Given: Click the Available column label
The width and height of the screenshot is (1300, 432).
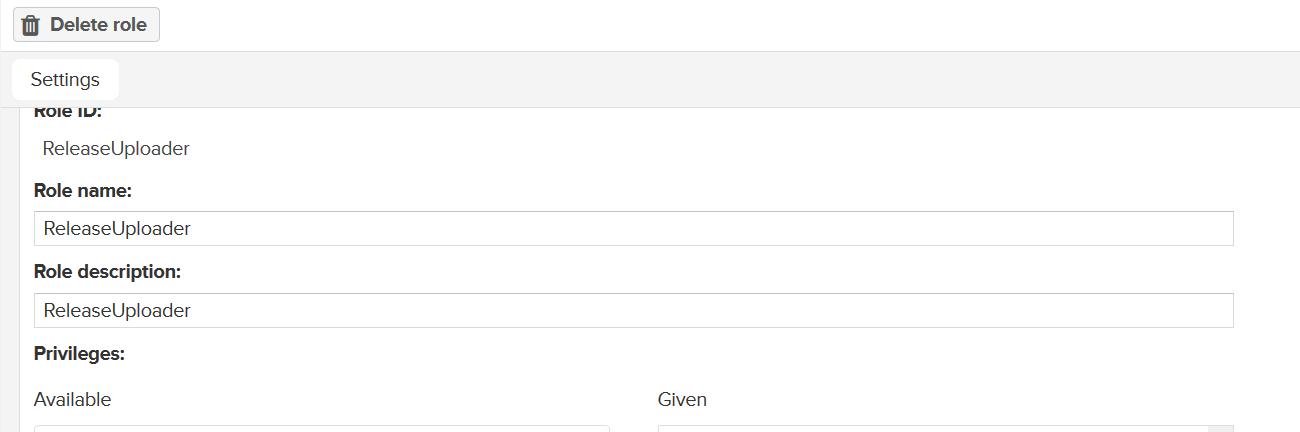Looking at the screenshot, I should point(72,400).
